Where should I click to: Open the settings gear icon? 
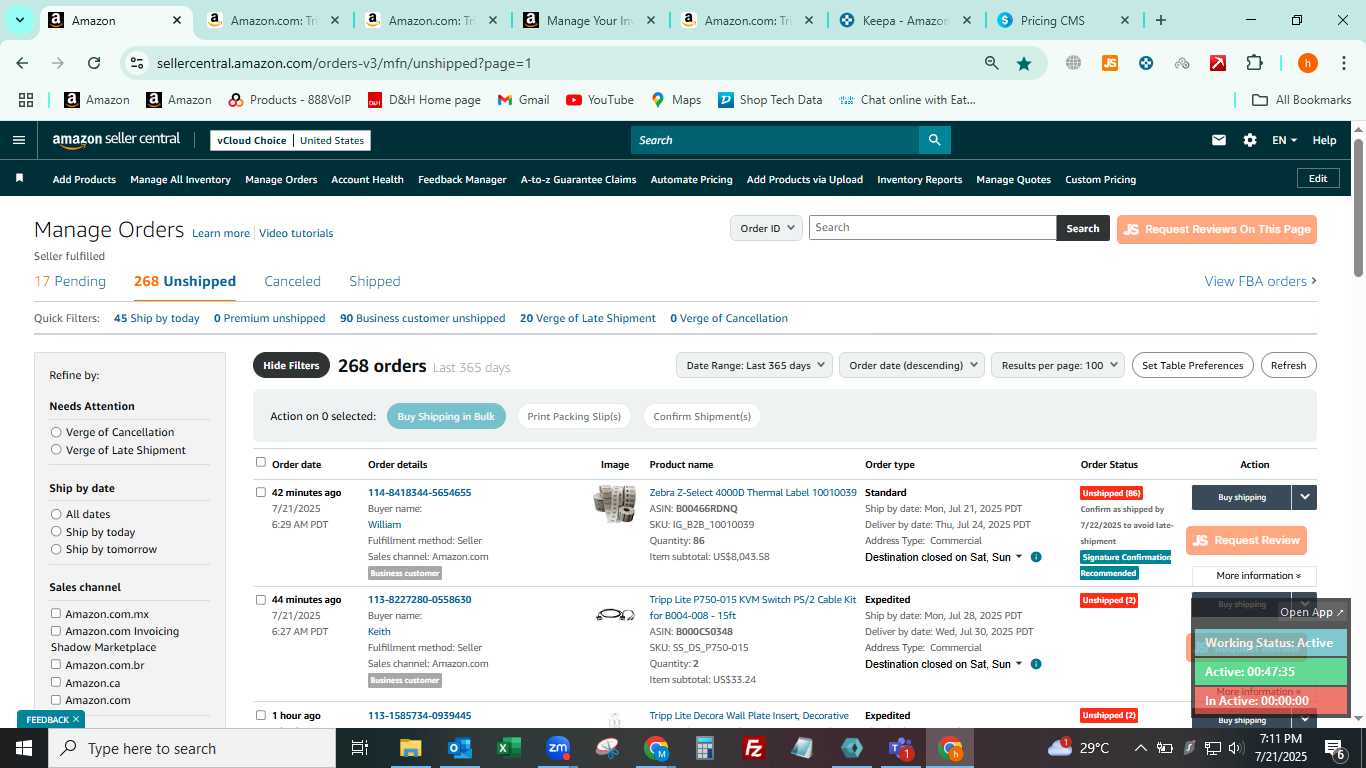point(1250,140)
